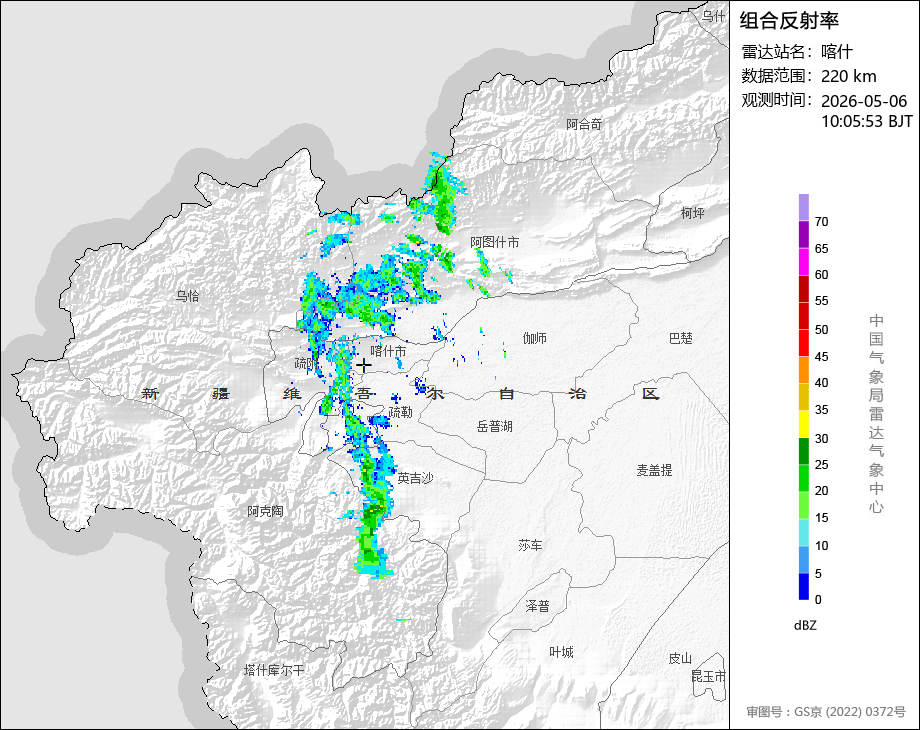Click the time stamp 10:05:53 BJT
This screenshot has width=920, height=730.
tap(867, 121)
